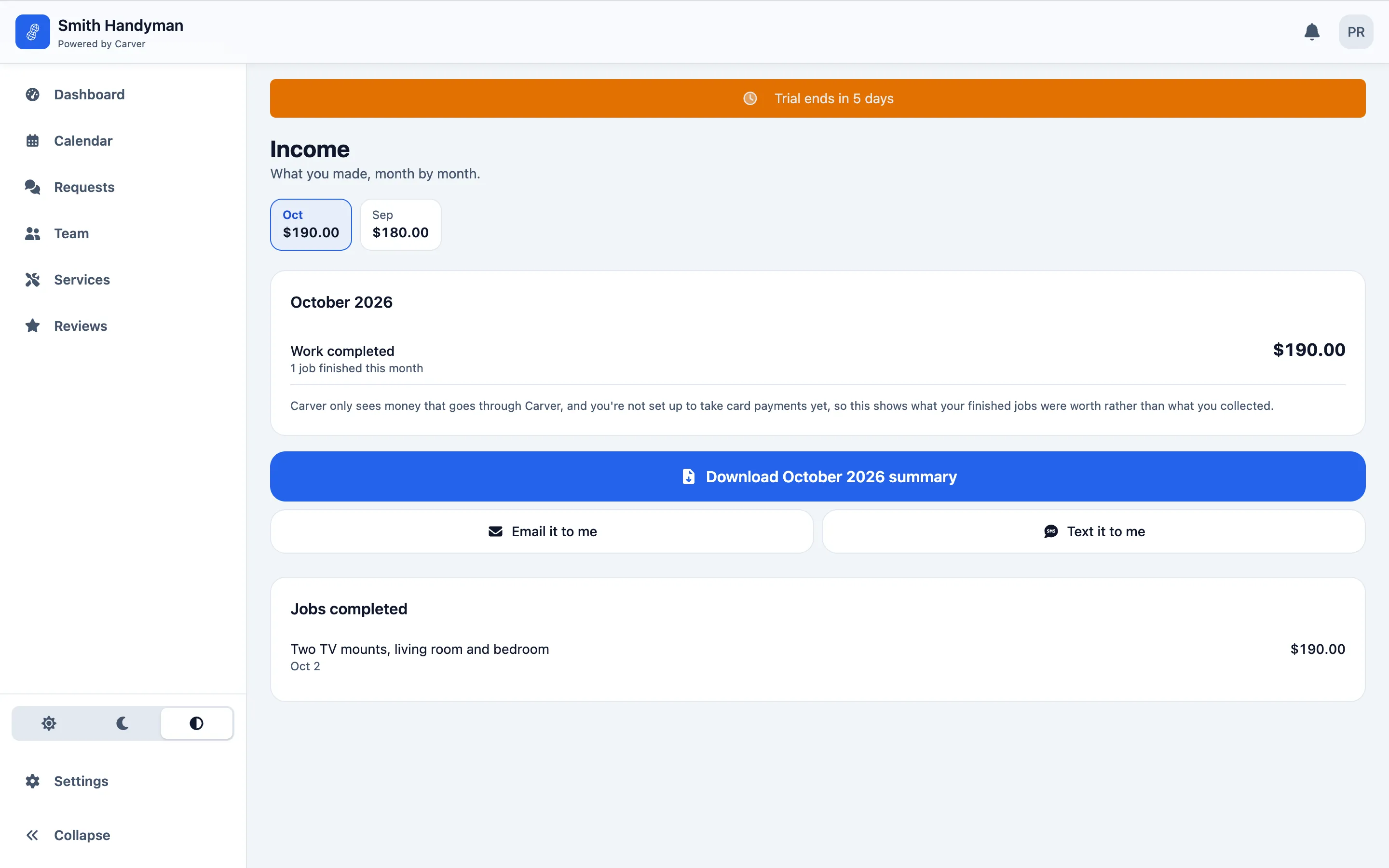Open Requests in the sidebar
This screenshot has height=868, width=1389.
pyautogui.click(x=123, y=187)
